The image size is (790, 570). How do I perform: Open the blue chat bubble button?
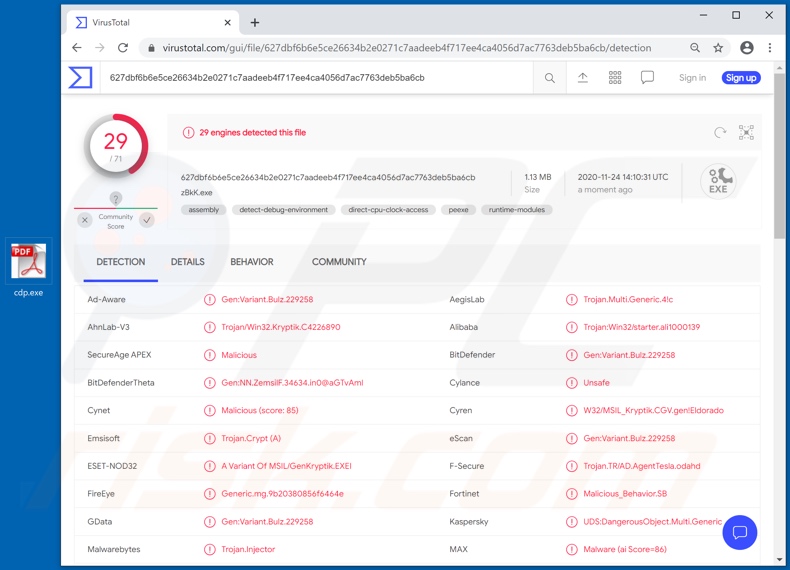click(x=740, y=532)
